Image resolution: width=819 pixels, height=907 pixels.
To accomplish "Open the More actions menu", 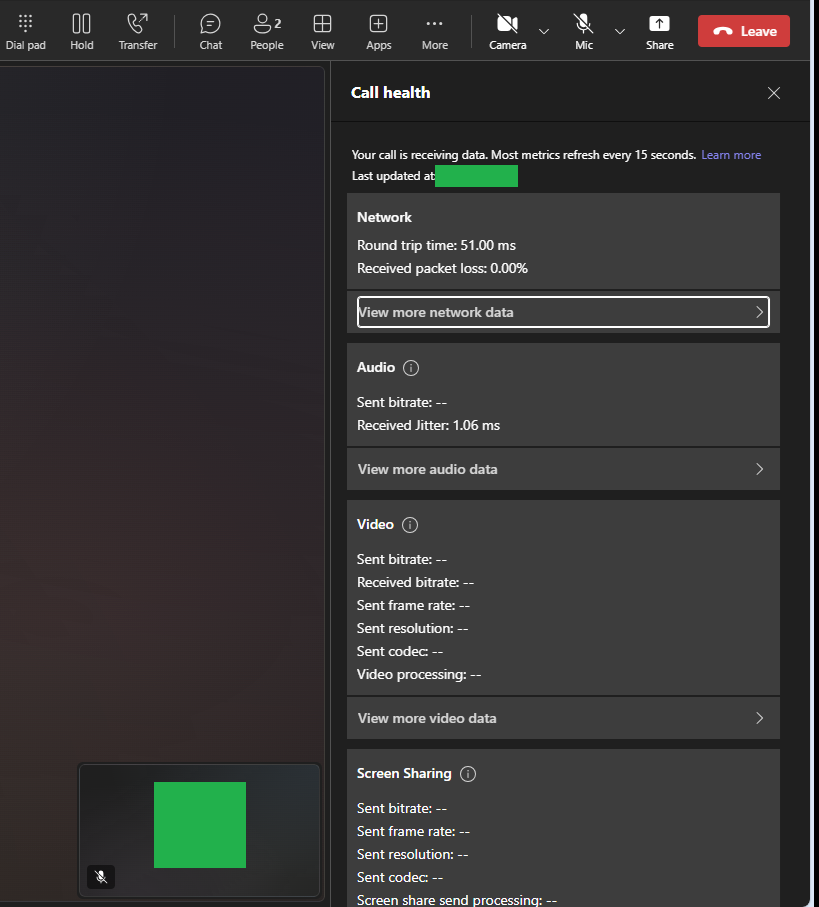I will tap(434, 32).
